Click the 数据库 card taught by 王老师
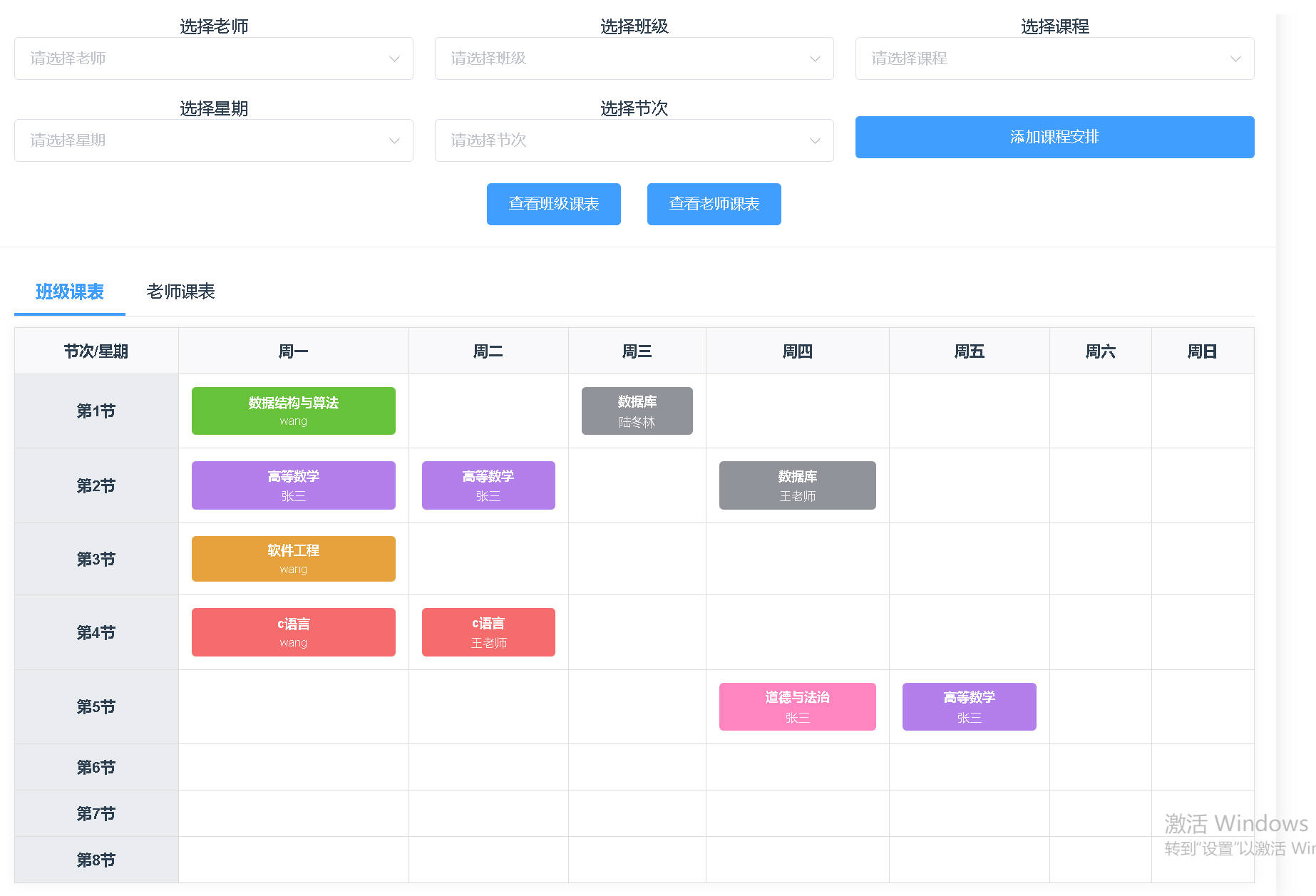This screenshot has width=1316, height=896. tap(797, 485)
